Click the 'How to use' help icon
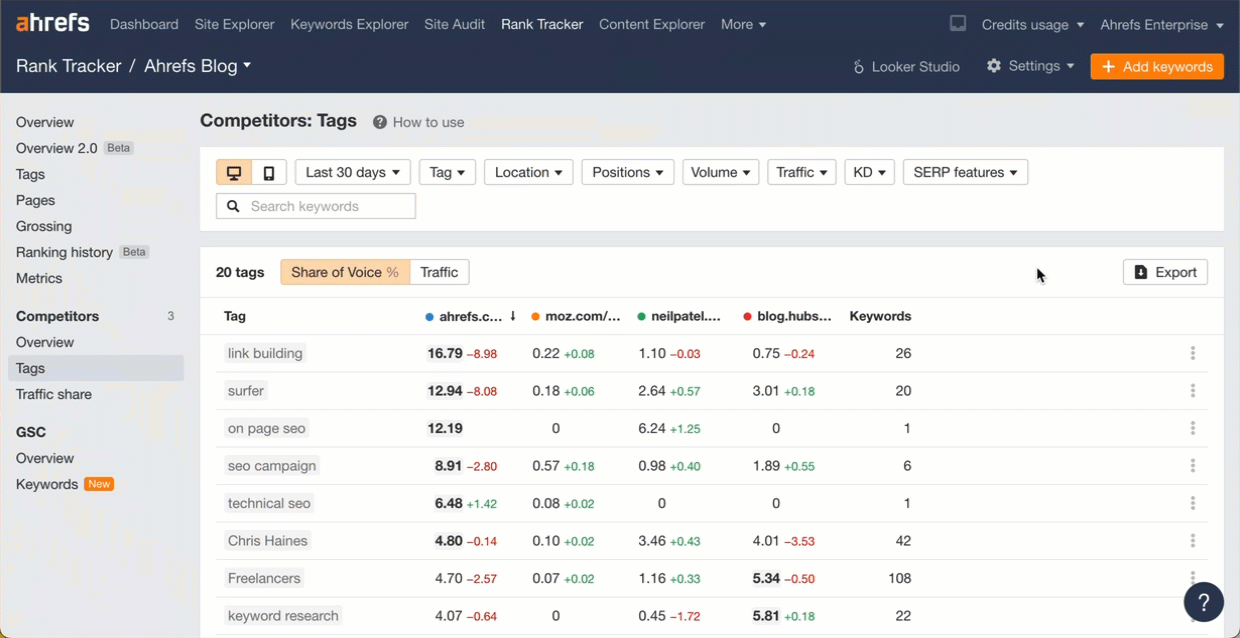The image size is (1240, 638). point(379,122)
